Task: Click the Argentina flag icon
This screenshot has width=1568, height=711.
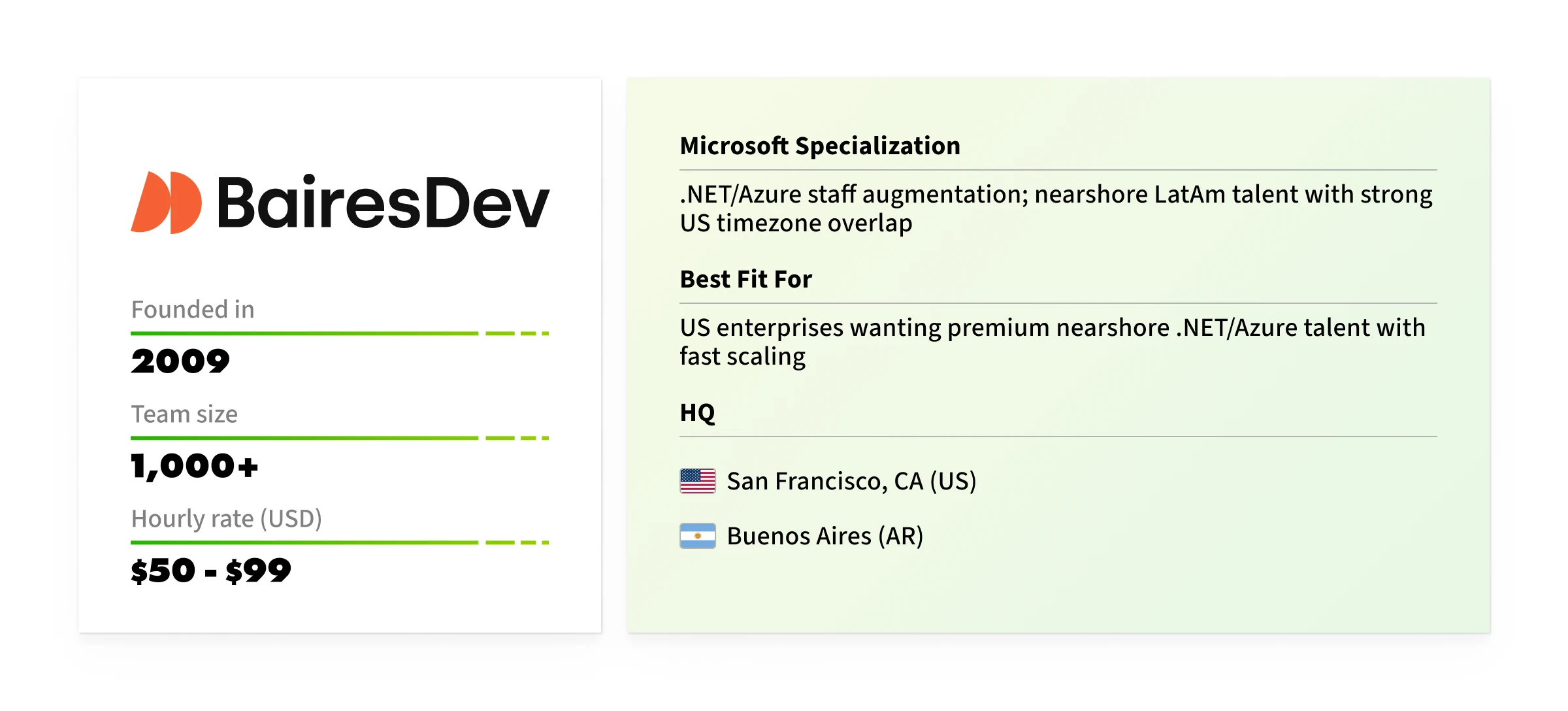Action: [x=698, y=536]
